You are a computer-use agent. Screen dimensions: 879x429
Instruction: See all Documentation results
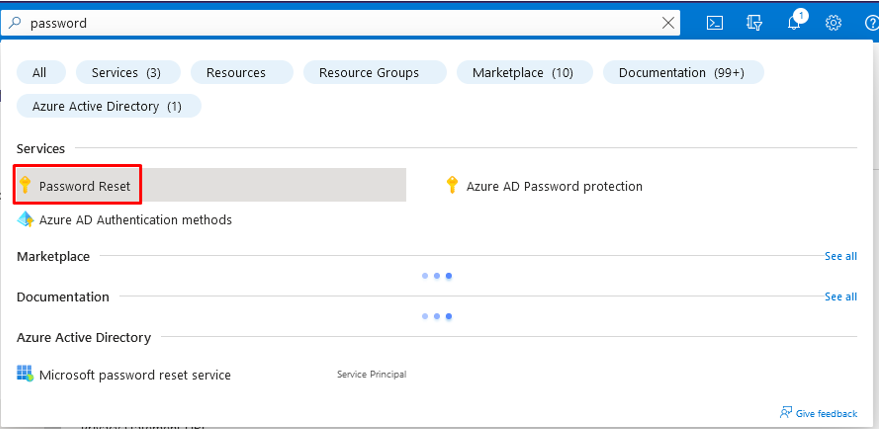[840, 297]
